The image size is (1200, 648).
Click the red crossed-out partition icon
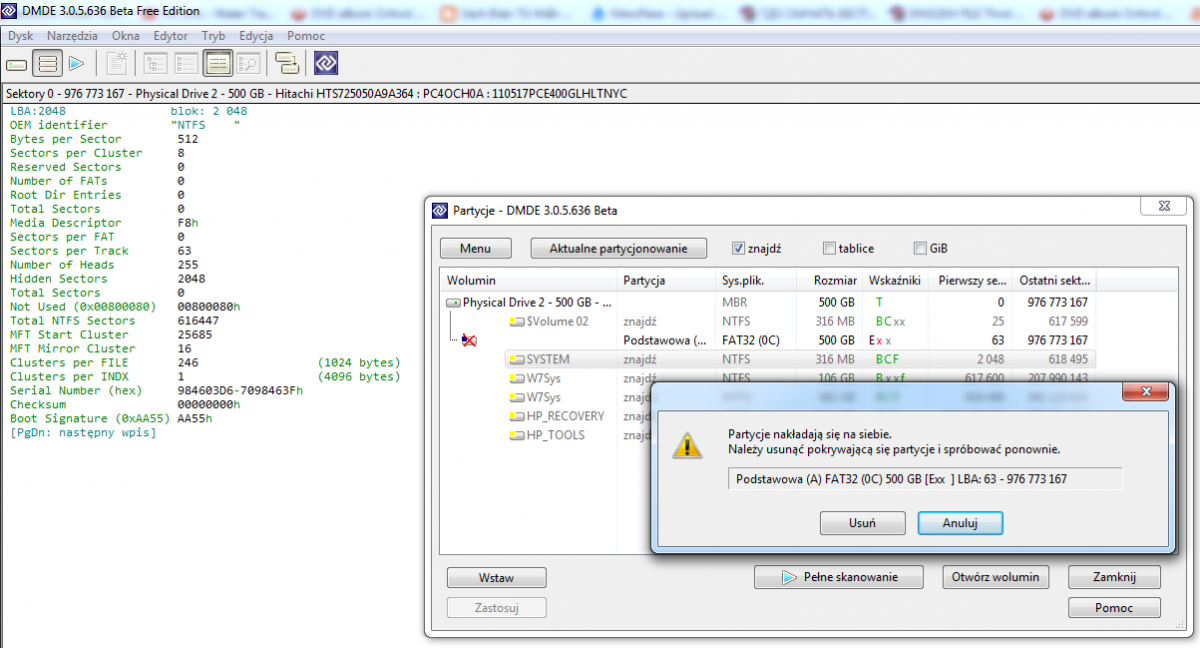click(467, 341)
